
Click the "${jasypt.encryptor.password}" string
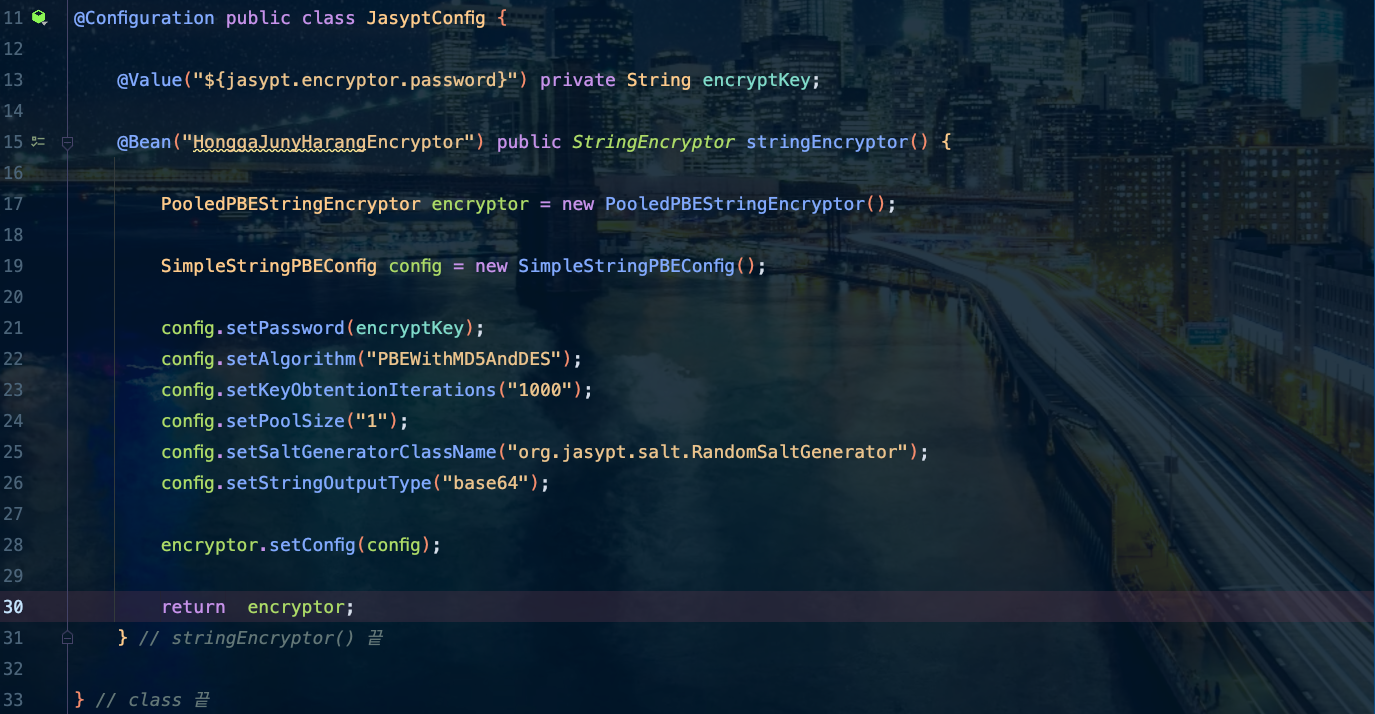(x=355, y=80)
